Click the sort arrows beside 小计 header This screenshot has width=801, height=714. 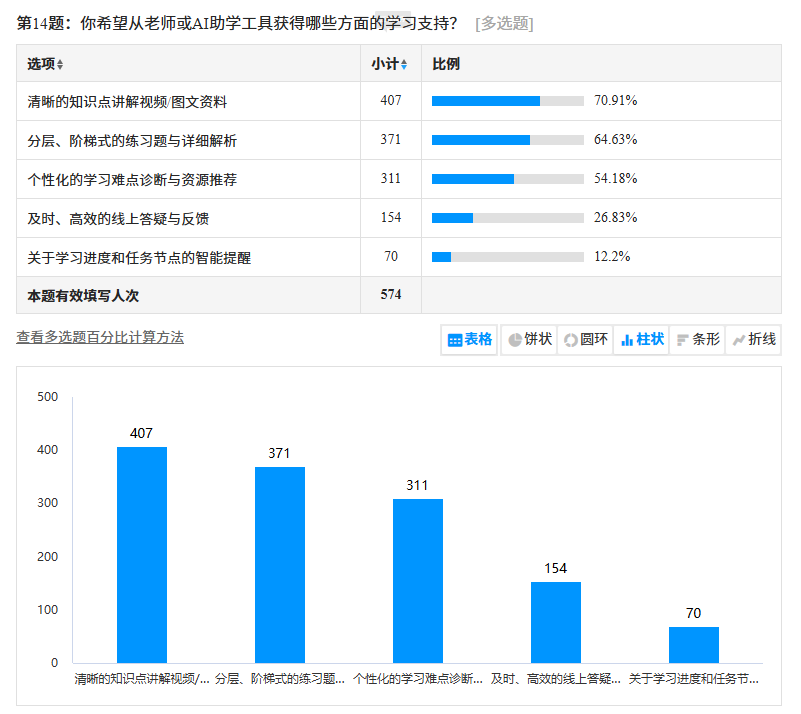click(x=404, y=65)
